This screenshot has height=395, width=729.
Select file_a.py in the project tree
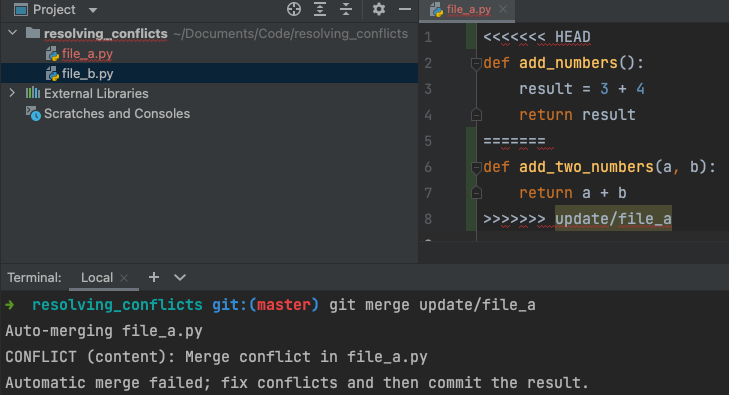(87, 54)
